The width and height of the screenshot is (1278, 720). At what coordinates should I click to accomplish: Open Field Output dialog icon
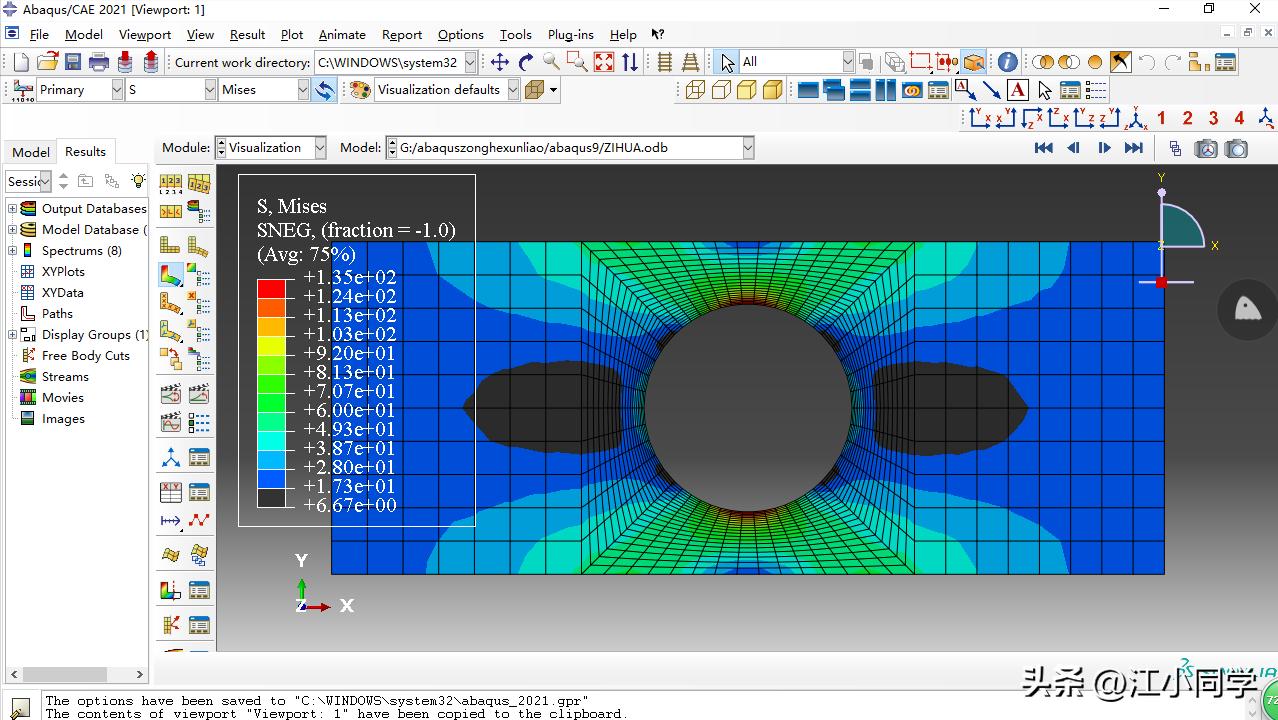tap(22, 90)
